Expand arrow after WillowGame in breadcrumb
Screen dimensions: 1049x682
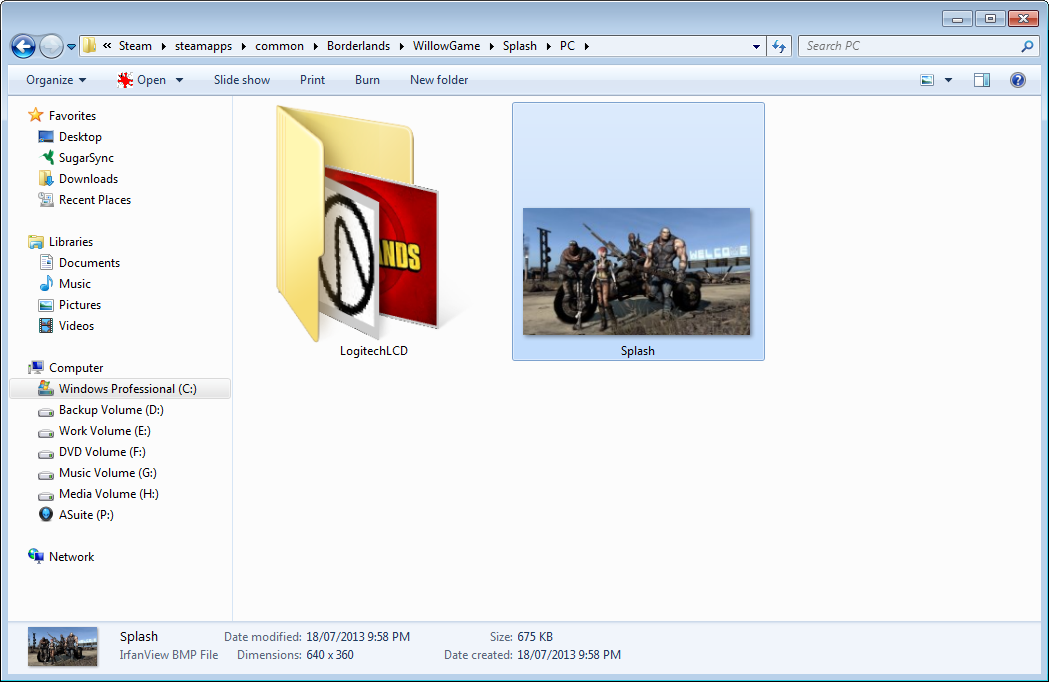pyautogui.click(x=492, y=46)
